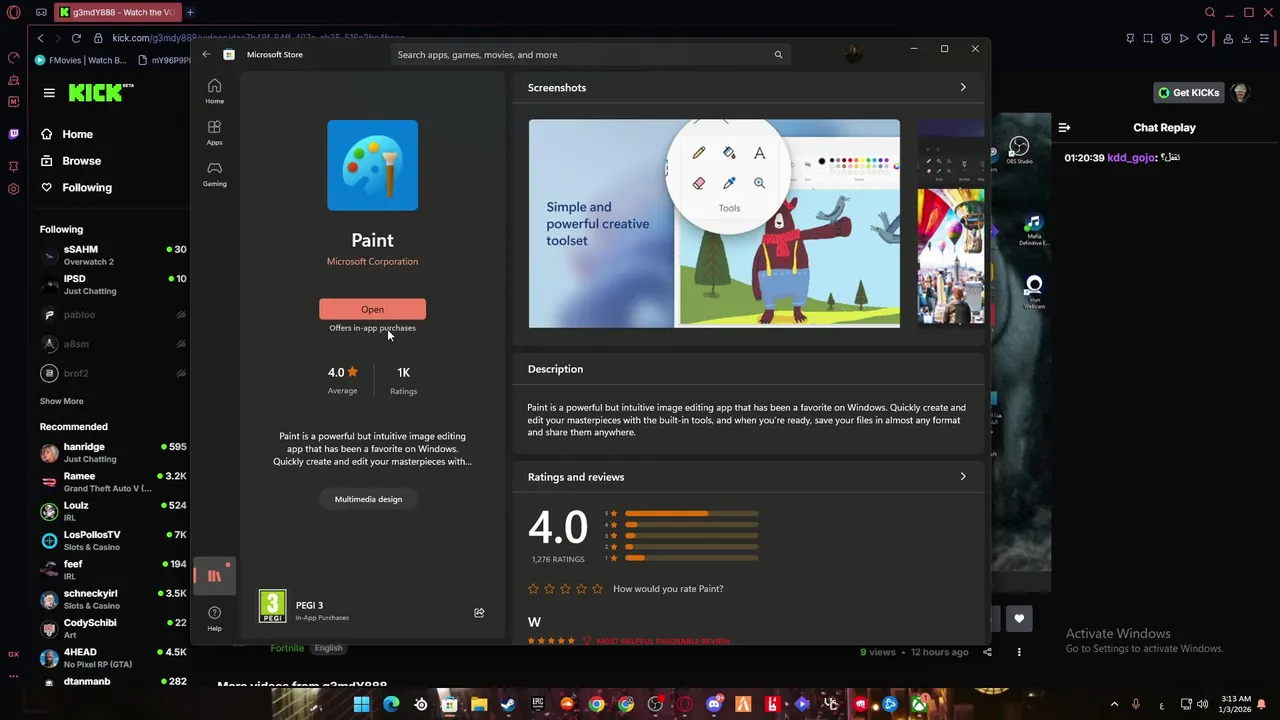Open the Apps section in Store sidebar

click(x=214, y=132)
